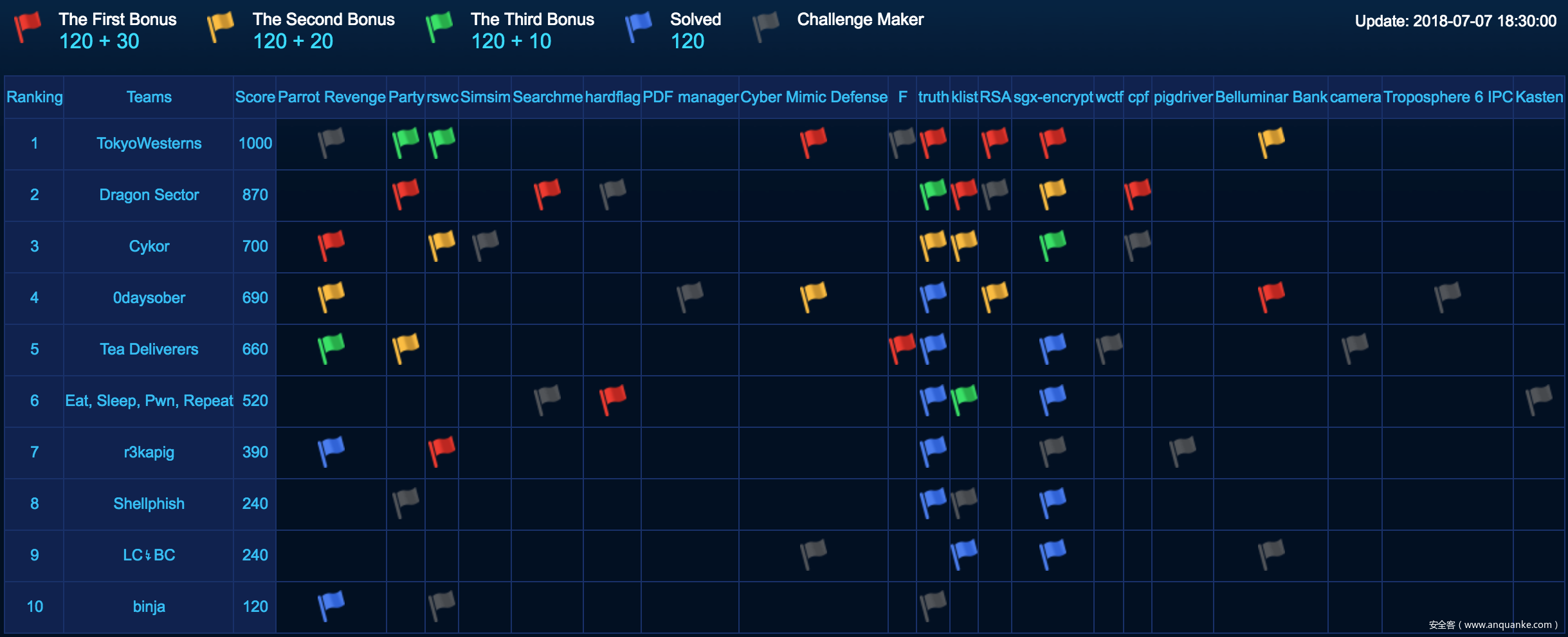Click the Parrot Revenge column header

coord(332,97)
